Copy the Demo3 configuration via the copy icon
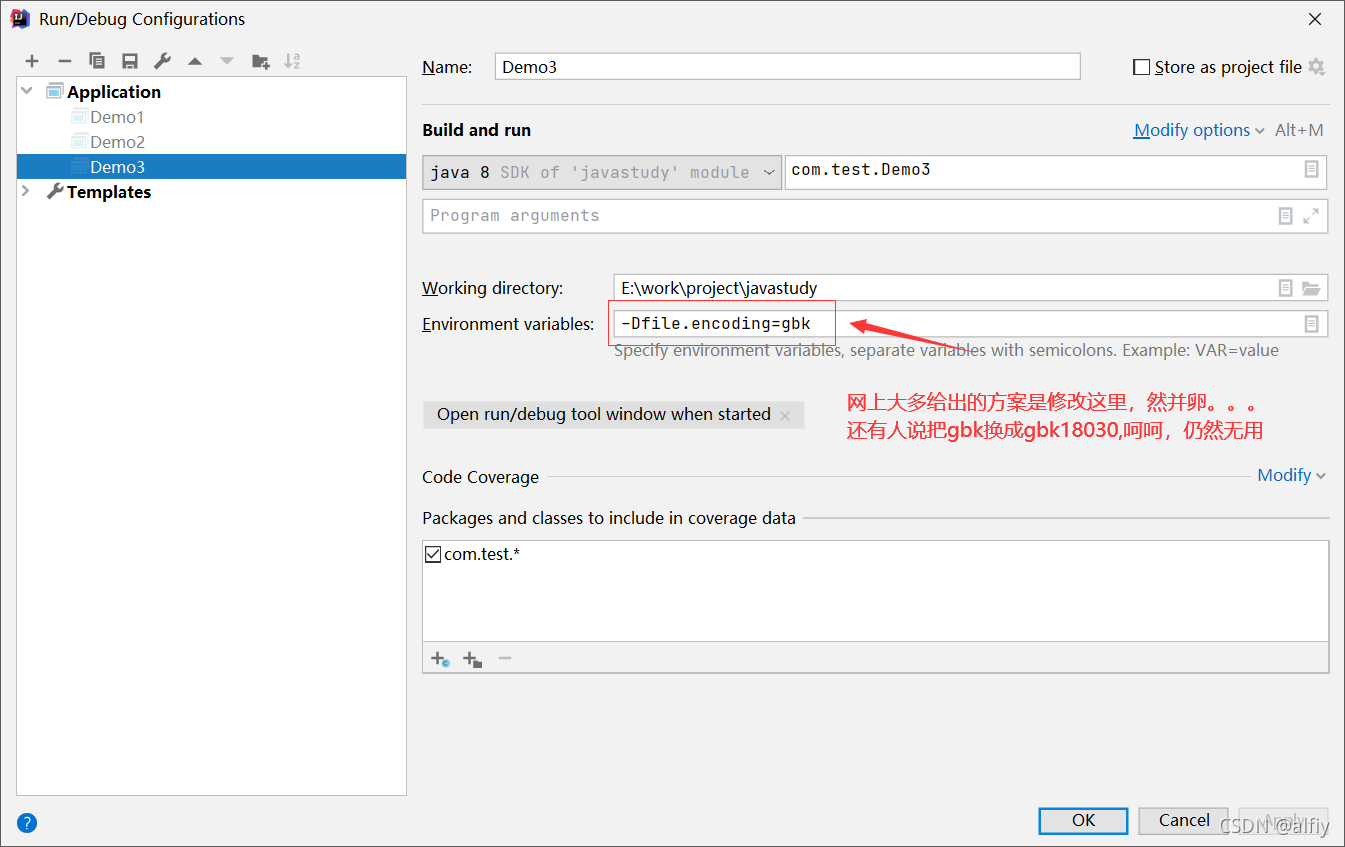Screen dimensions: 1345x847 click(x=97, y=60)
